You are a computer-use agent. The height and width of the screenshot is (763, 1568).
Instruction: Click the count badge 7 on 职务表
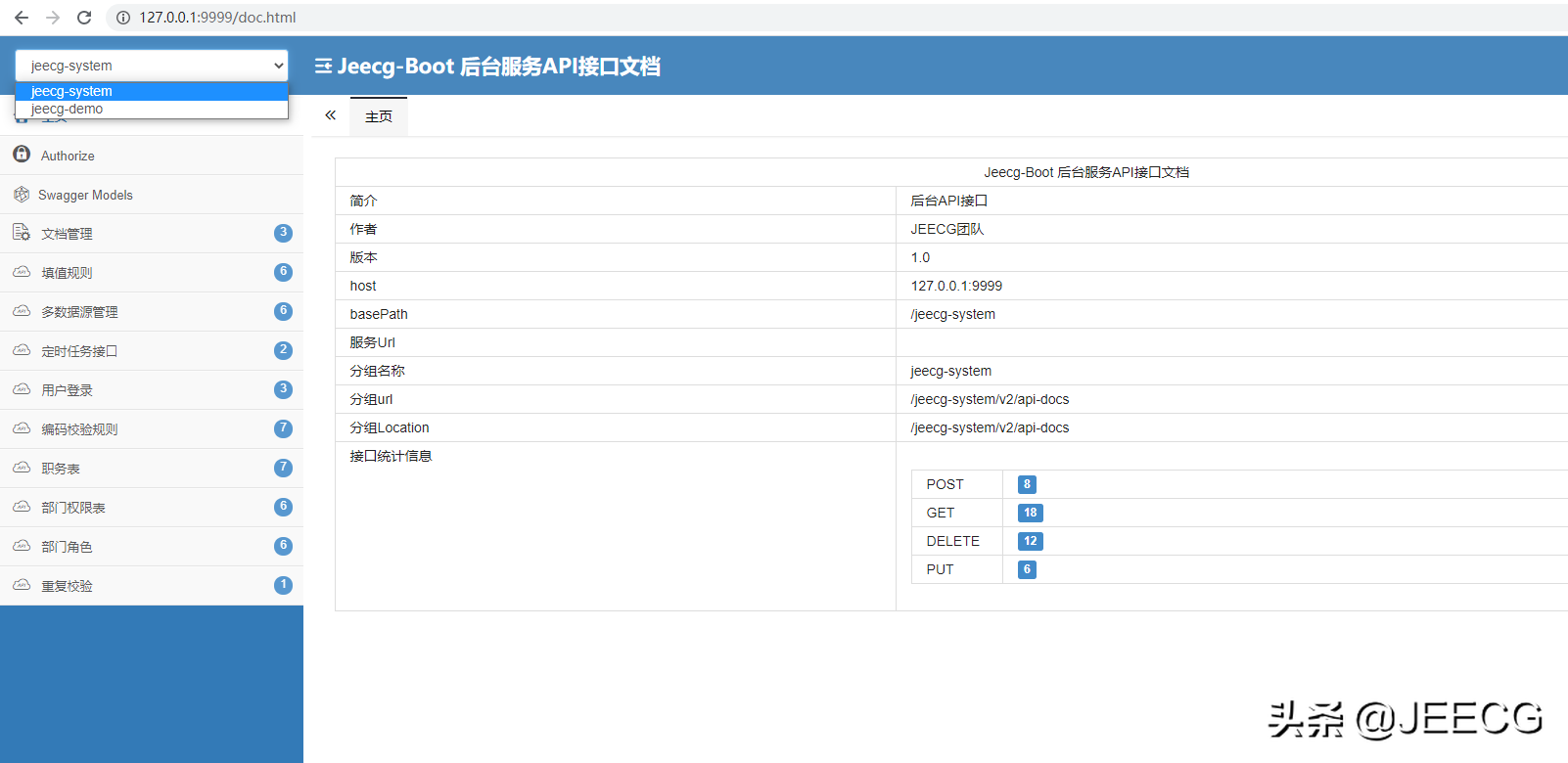tap(283, 468)
